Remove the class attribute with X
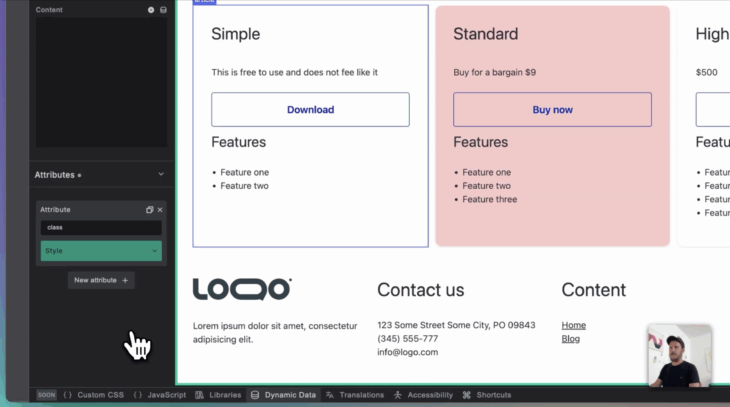 (160, 210)
